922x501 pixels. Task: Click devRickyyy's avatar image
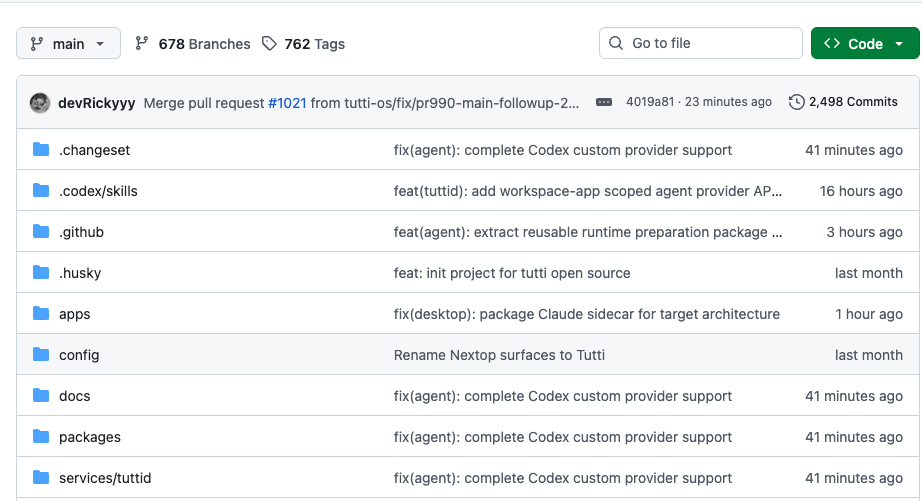(40, 103)
